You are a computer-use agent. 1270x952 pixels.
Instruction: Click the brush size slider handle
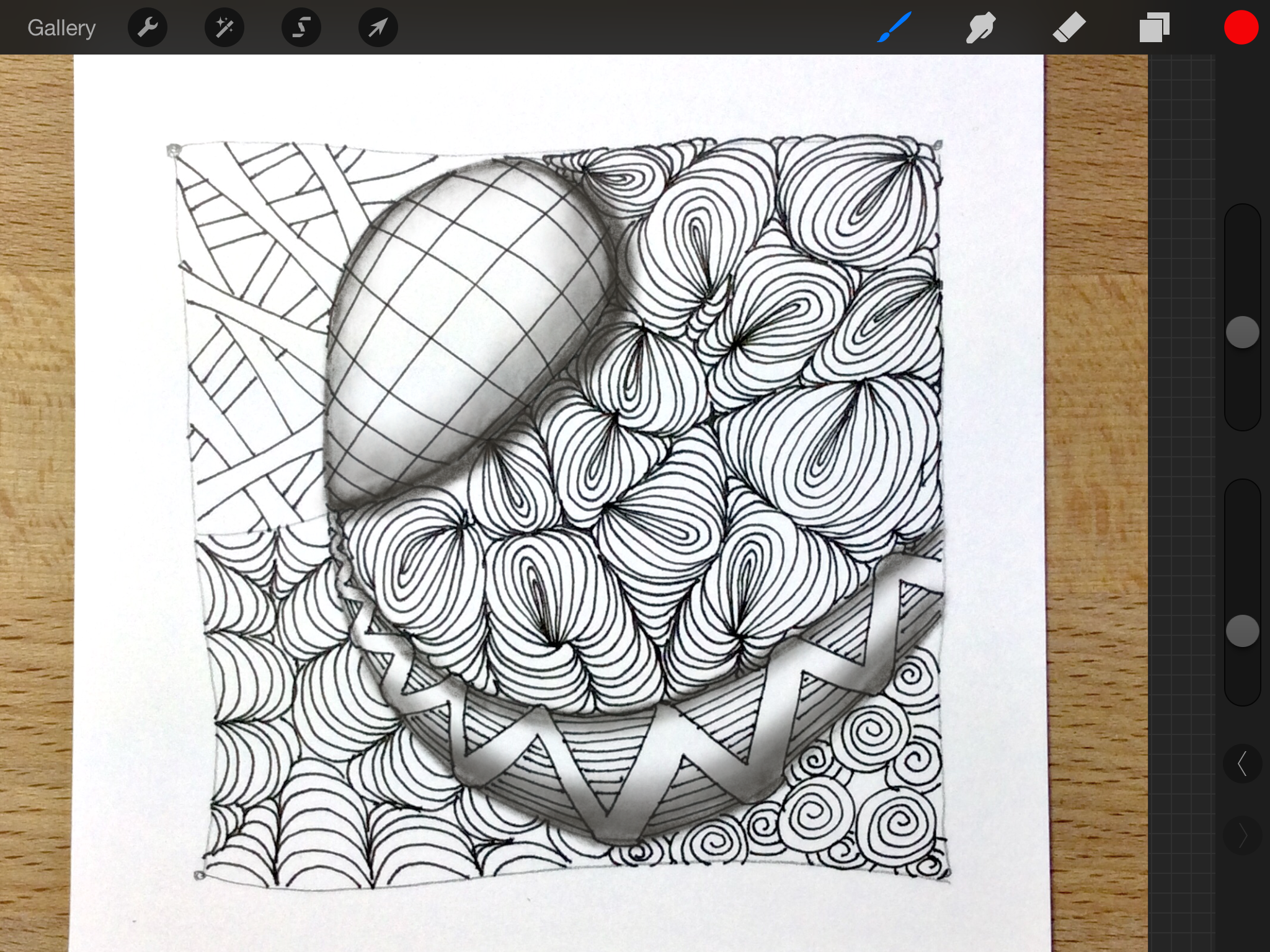[1242, 332]
